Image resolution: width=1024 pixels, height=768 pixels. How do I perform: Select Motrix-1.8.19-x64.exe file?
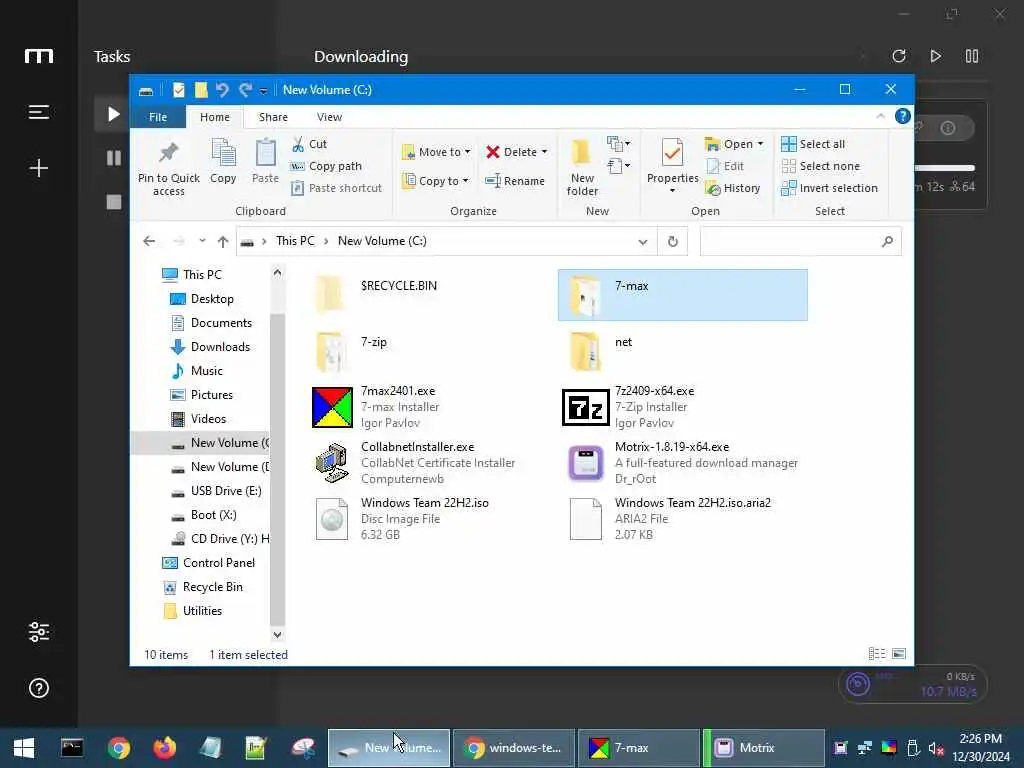[x=683, y=463]
